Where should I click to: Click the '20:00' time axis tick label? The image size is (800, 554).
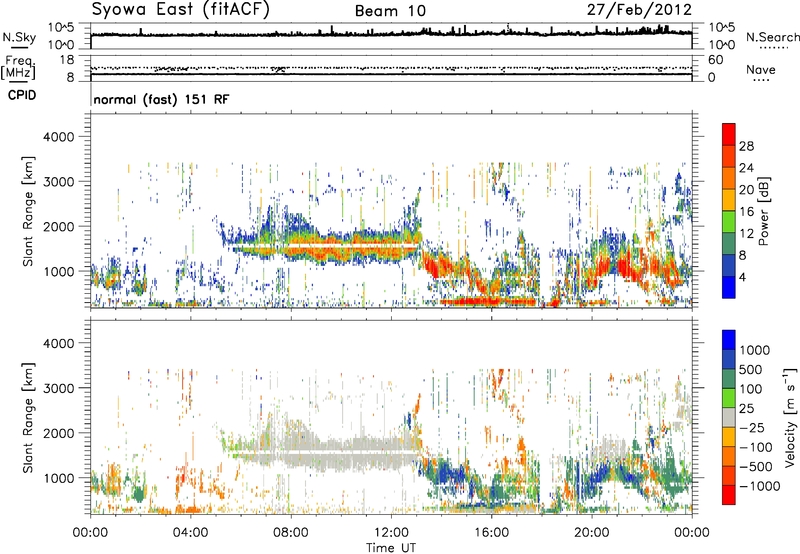pyautogui.click(x=591, y=533)
